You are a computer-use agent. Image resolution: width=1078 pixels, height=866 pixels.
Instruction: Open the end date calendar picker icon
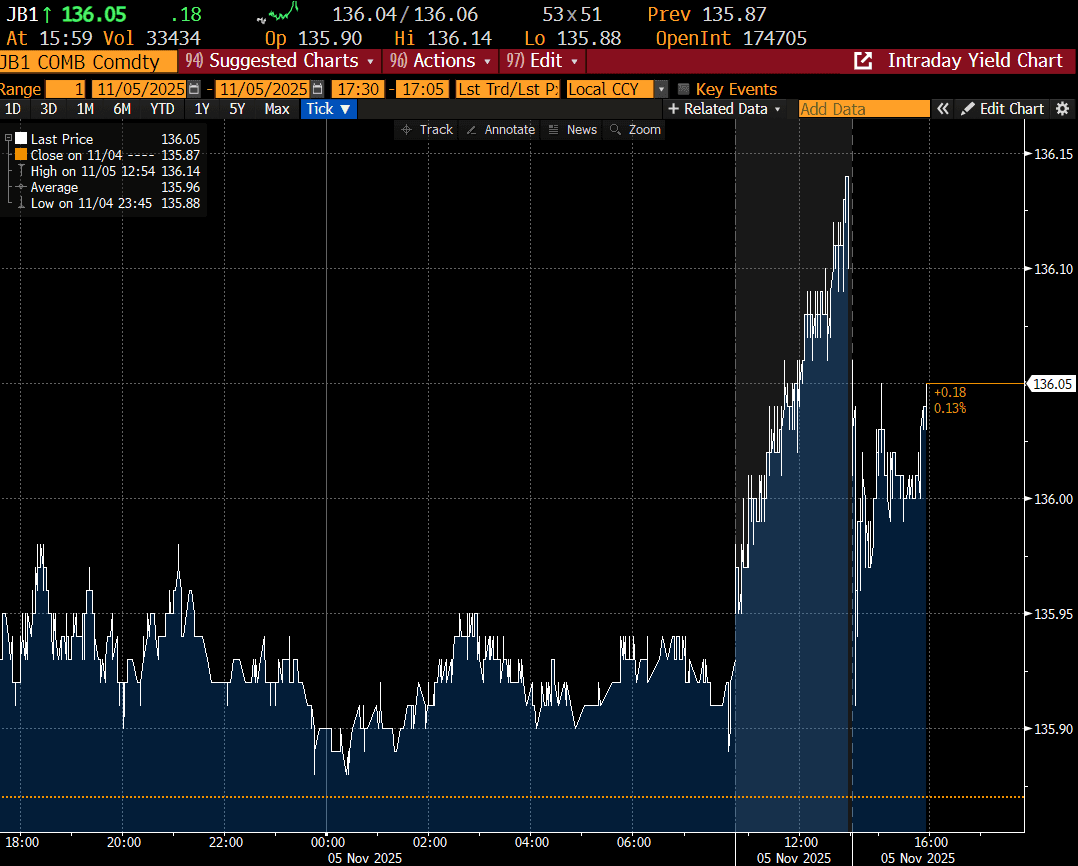coord(317,89)
